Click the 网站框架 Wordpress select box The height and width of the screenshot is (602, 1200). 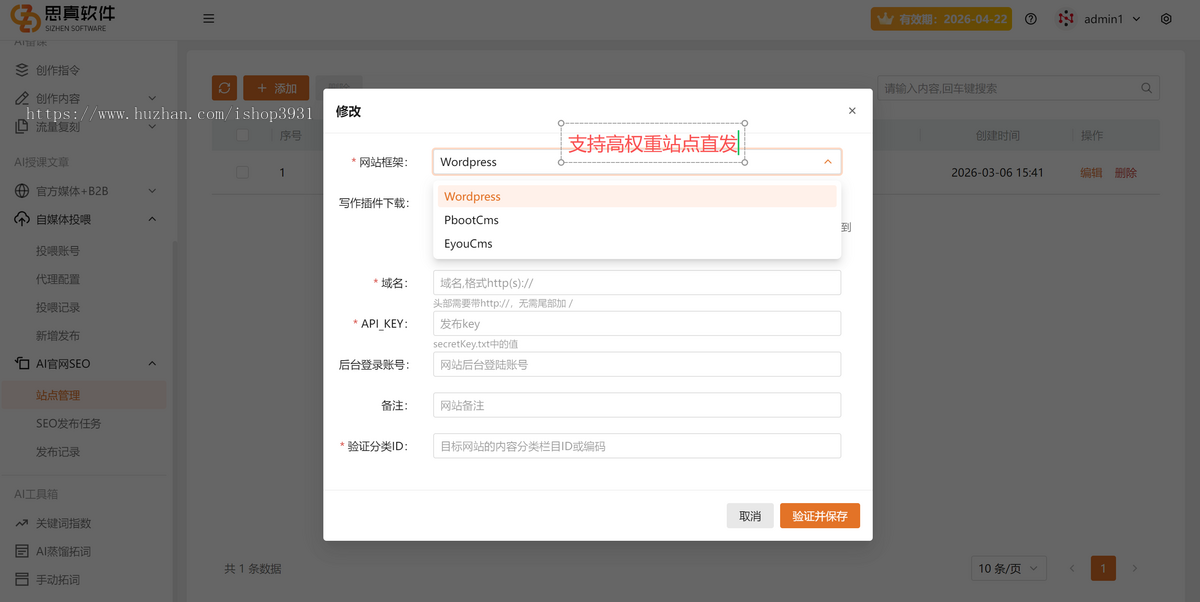tap(637, 161)
